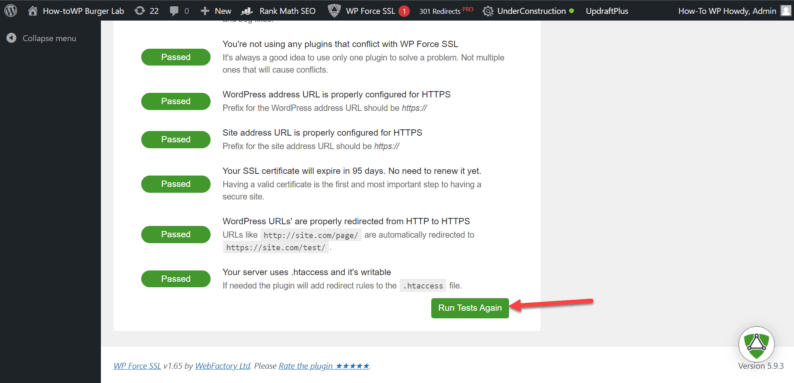Click heading 'Your server uses .htaccess and it's writable'

tap(306, 272)
